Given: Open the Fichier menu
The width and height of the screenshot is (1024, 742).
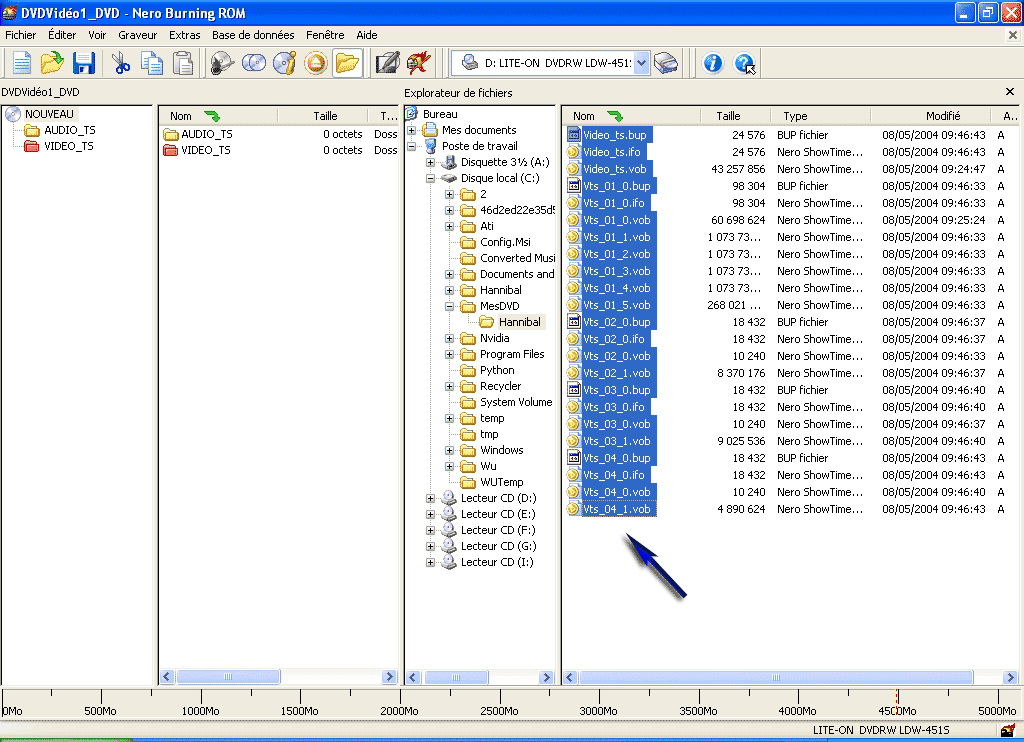Looking at the screenshot, I should click(x=21, y=35).
